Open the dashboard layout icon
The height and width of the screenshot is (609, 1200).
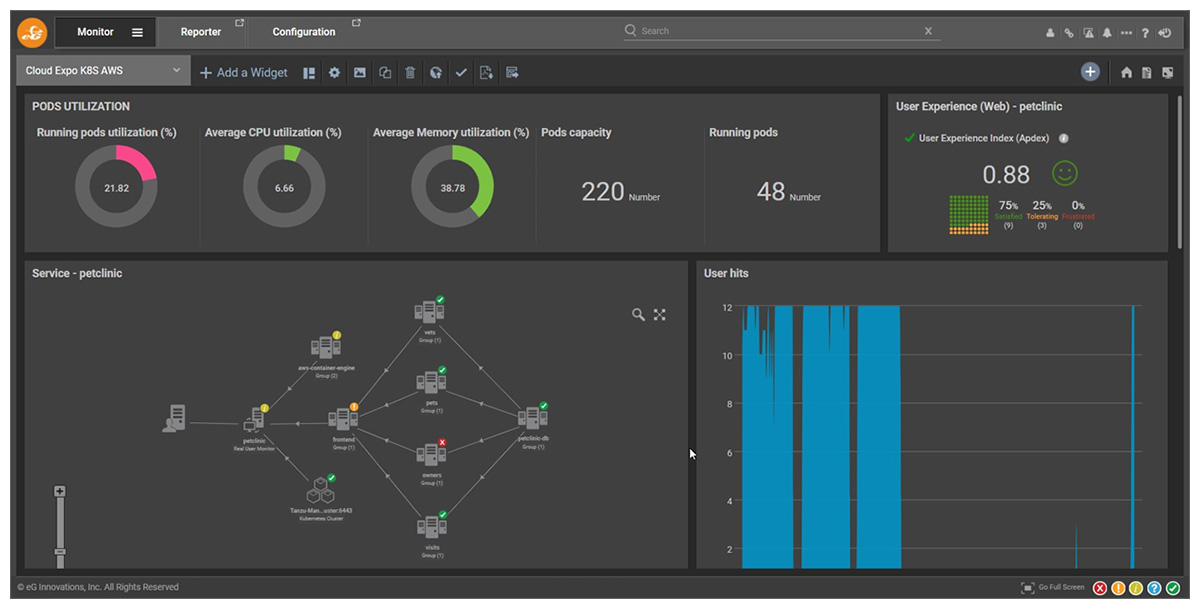(310, 72)
